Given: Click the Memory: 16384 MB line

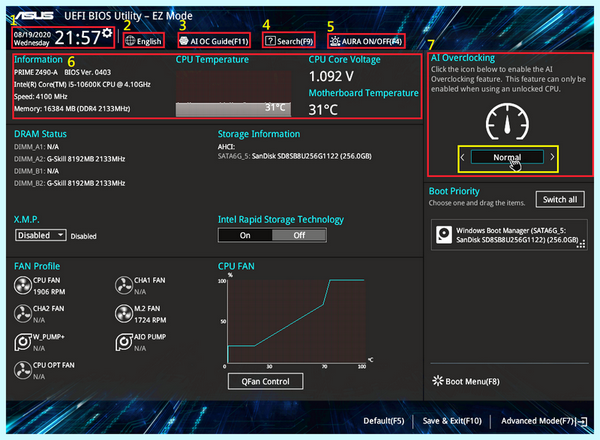Looking at the screenshot, I should 72,109.
